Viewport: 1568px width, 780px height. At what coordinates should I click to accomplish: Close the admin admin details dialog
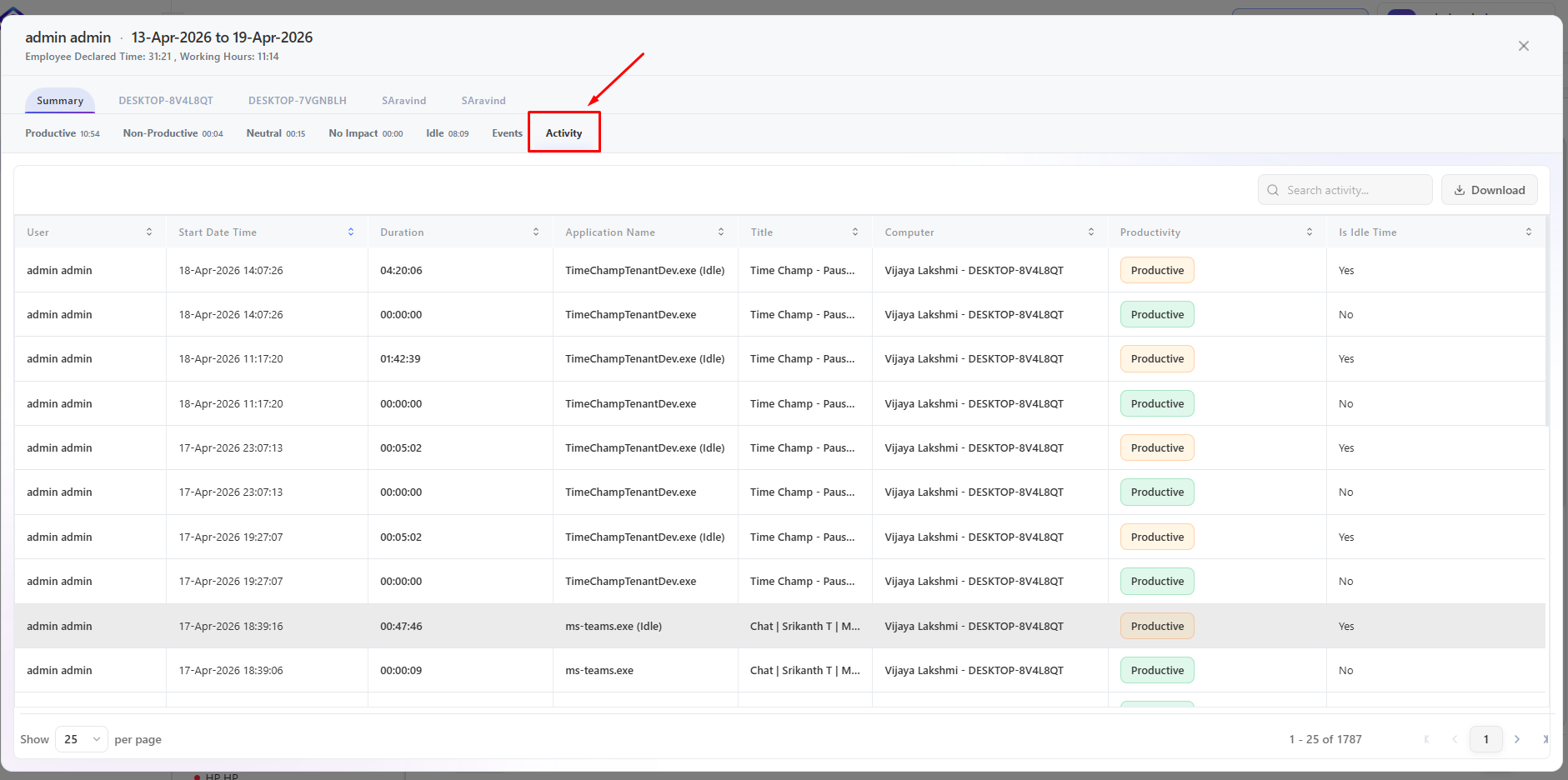pos(1524,46)
